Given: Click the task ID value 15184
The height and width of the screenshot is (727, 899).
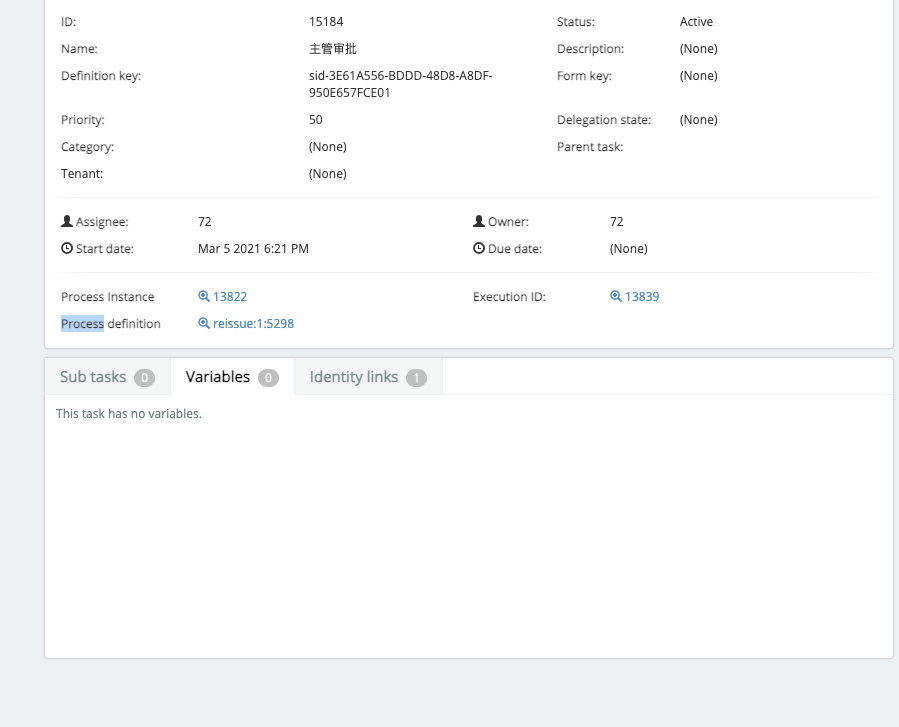Looking at the screenshot, I should tap(323, 21).
